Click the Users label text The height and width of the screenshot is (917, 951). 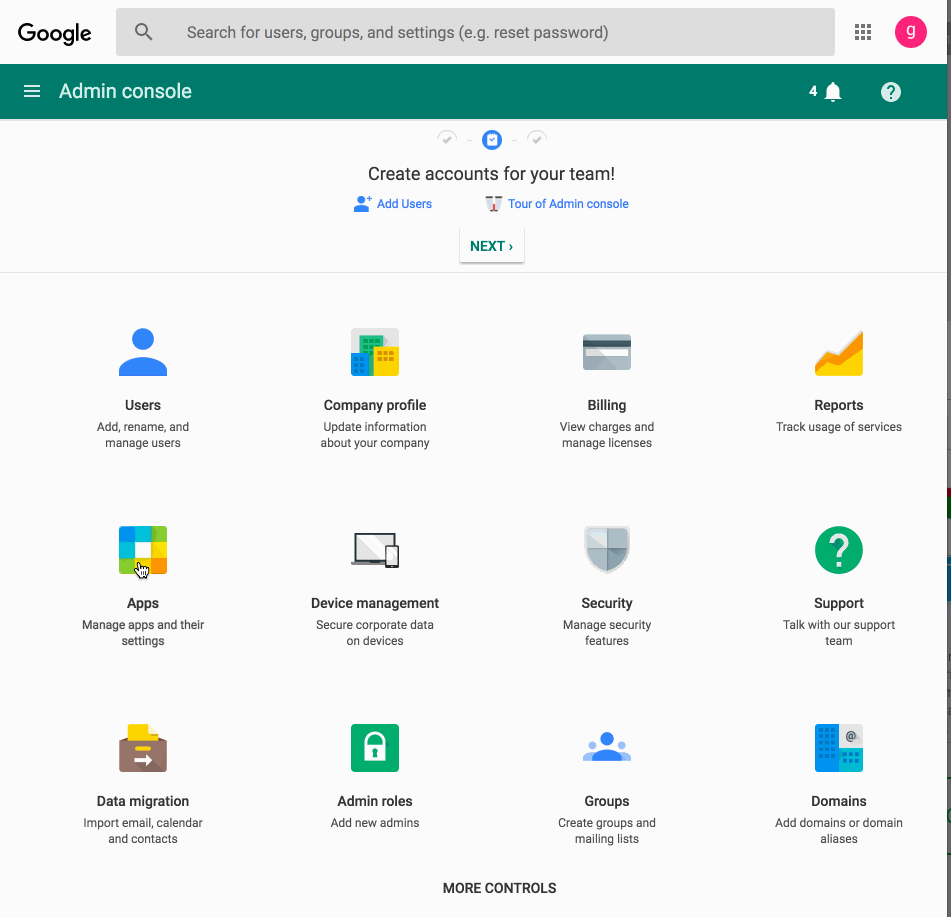143,405
